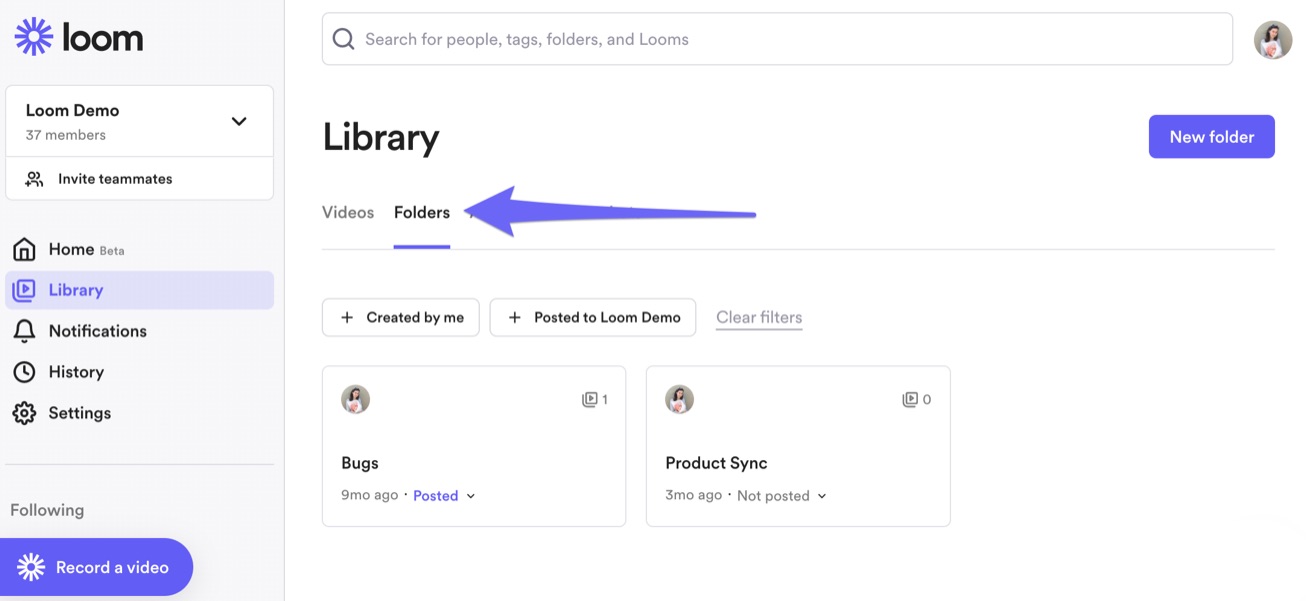1306x601 pixels.
Task: Select the Folders tab
Action: (x=422, y=212)
